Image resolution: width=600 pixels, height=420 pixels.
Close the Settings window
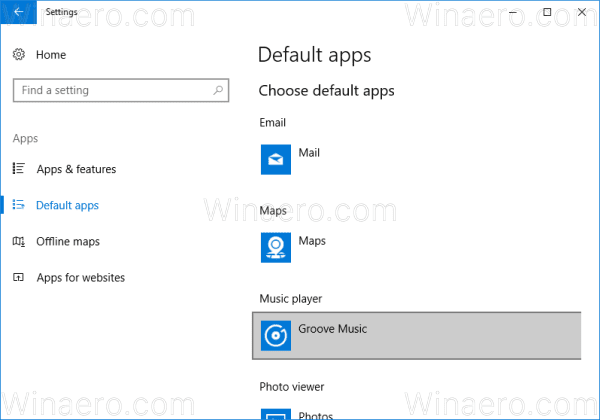[x=582, y=12]
